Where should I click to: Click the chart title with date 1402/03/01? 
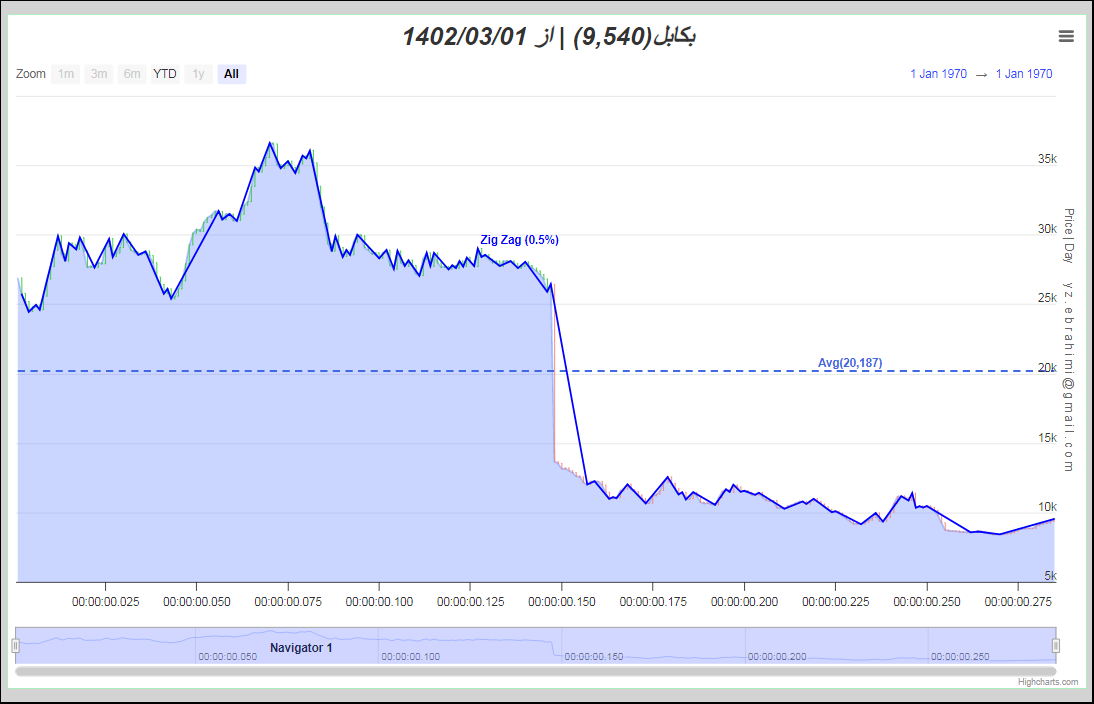click(548, 36)
